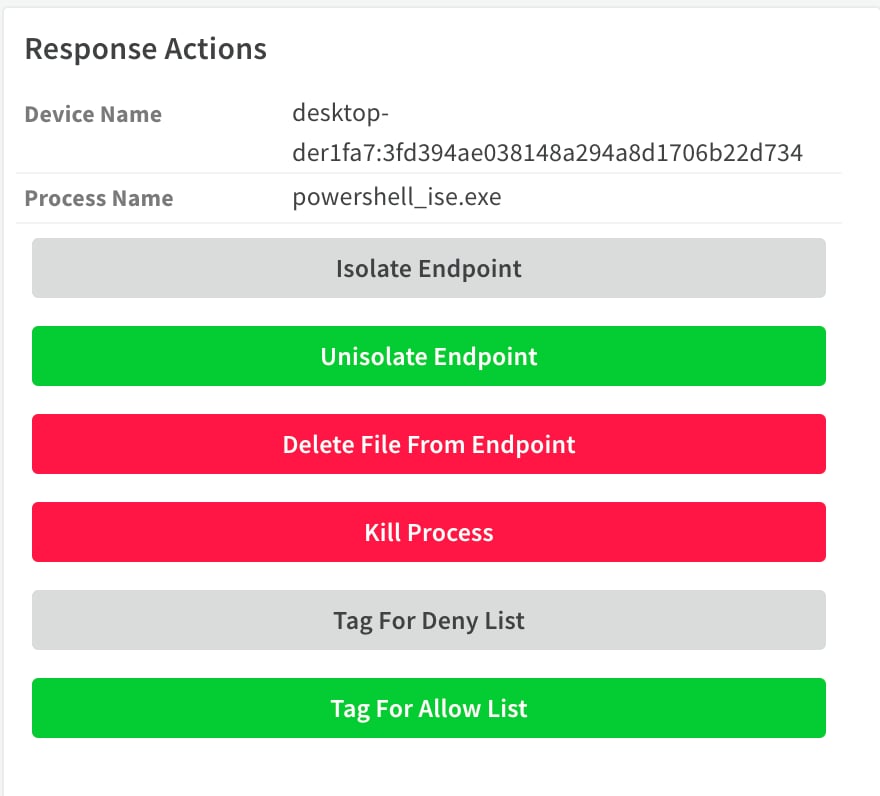Image resolution: width=880 pixels, height=796 pixels.
Task: Tag the process for Deny List
Action: click(x=429, y=620)
